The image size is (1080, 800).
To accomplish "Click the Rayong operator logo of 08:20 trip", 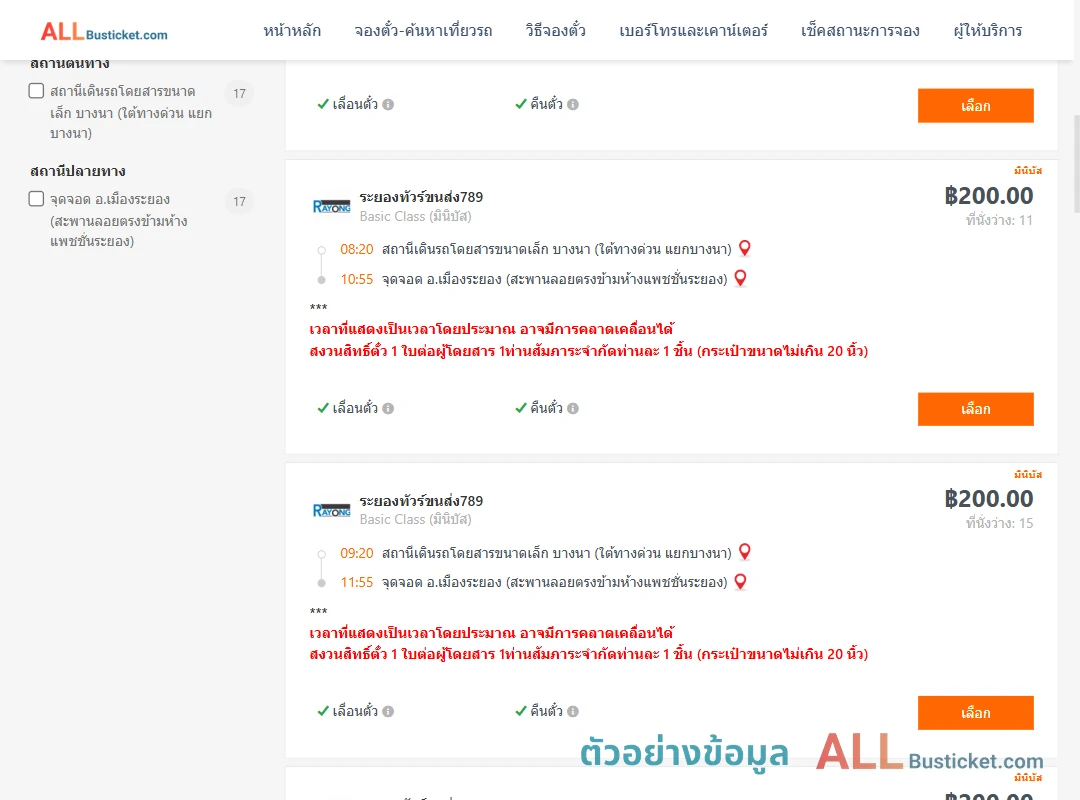I will 331,206.
